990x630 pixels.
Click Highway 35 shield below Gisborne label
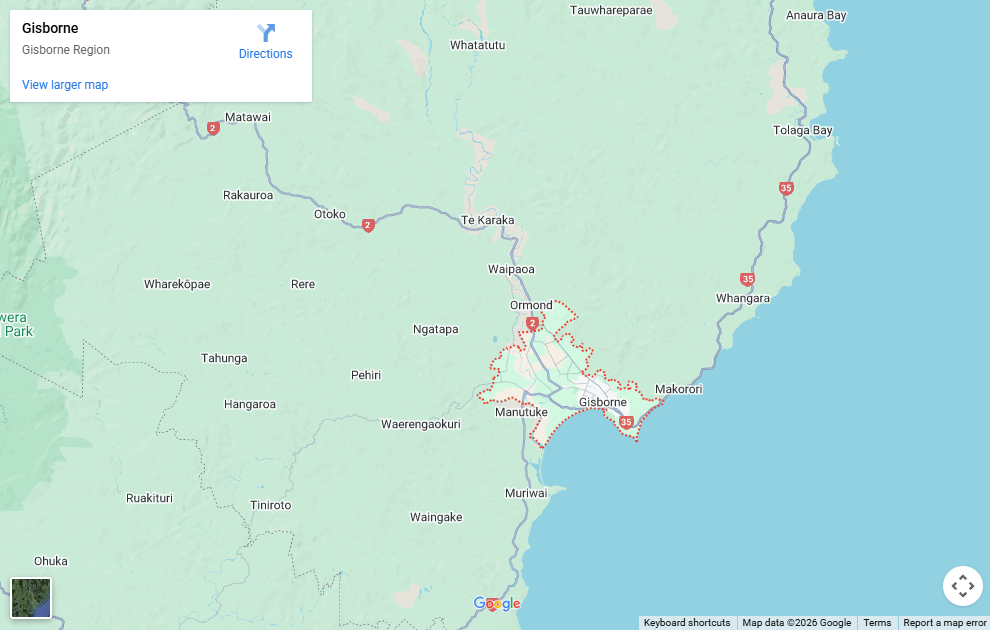[x=626, y=423]
